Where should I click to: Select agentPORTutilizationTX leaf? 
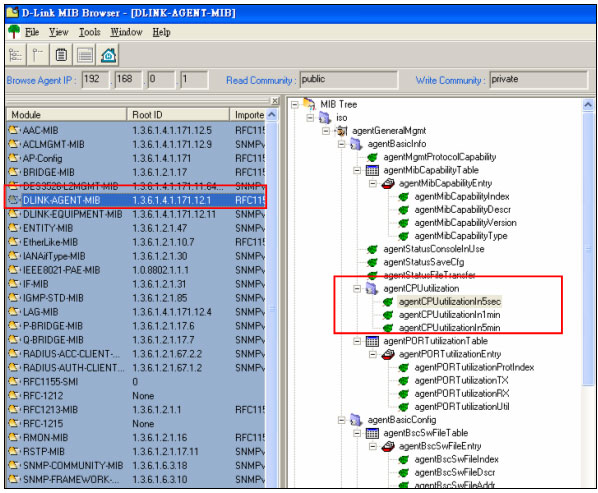pyautogui.click(x=461, y=381)
